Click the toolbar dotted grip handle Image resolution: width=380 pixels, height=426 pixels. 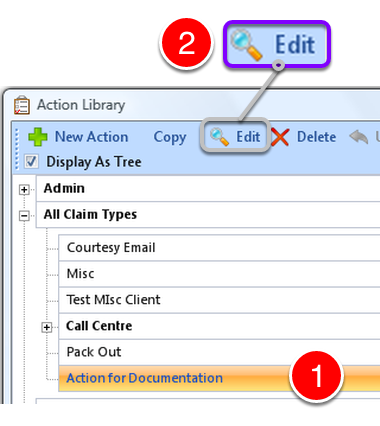point(17,149)
